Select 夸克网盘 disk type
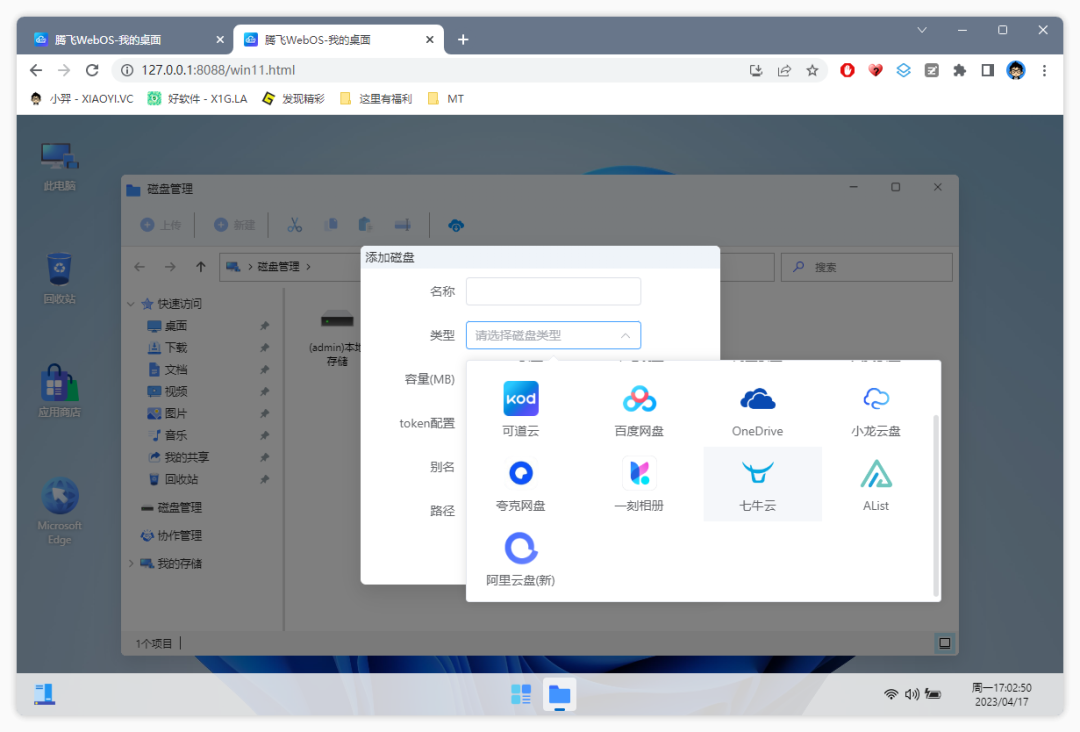The width and height of the screenshot is (1080, 732). pos(520,484)
